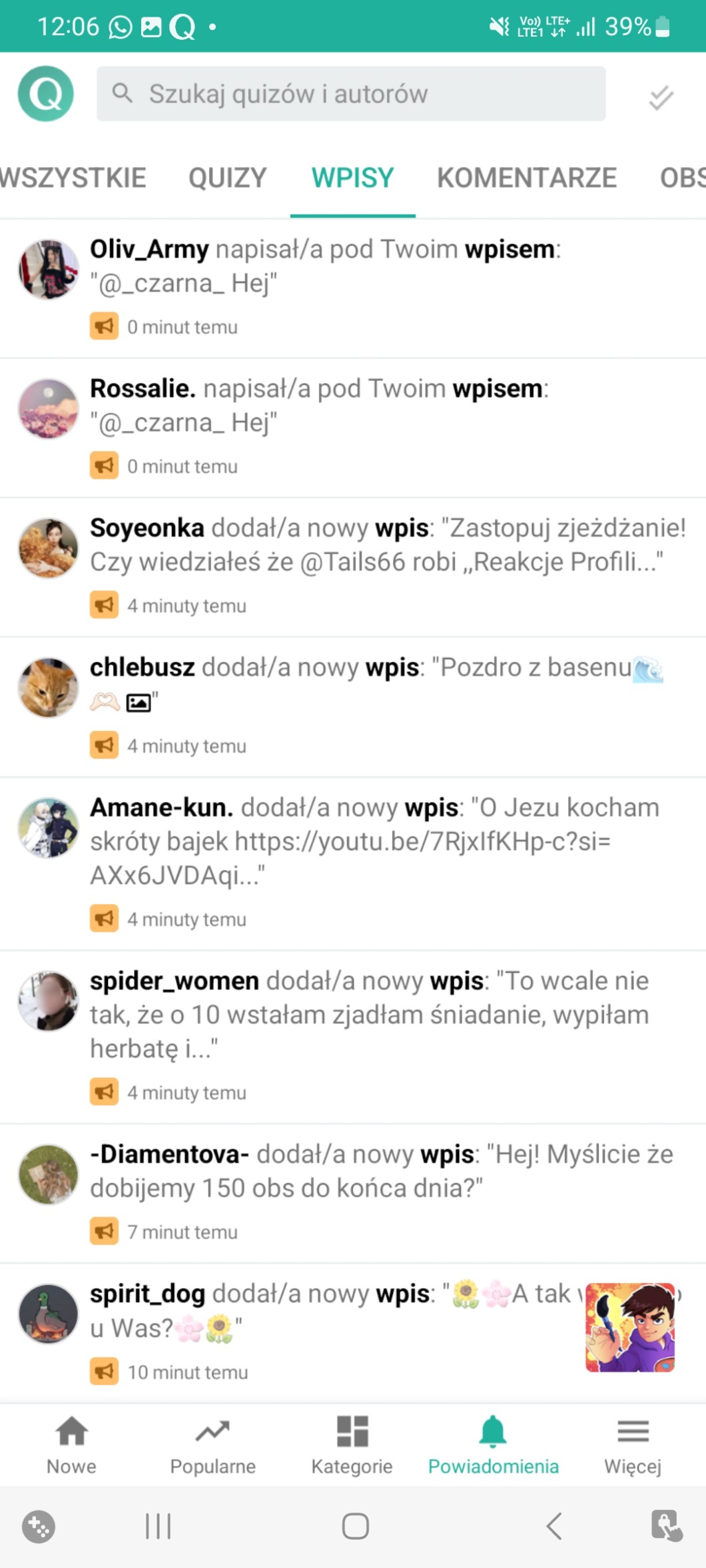706x1568 pixels.
Task: Tap Android recent apps button
Action: 159,1526
